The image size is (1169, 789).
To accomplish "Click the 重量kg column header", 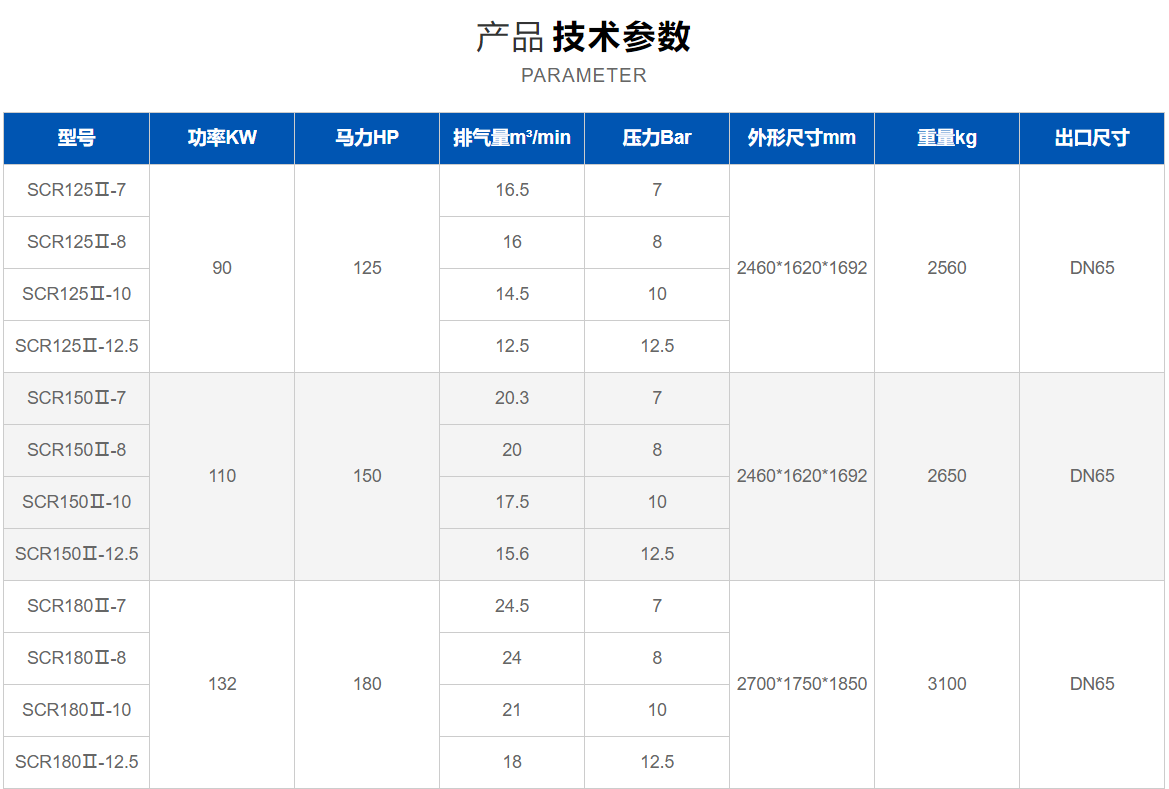I will [x=947, y=138].
